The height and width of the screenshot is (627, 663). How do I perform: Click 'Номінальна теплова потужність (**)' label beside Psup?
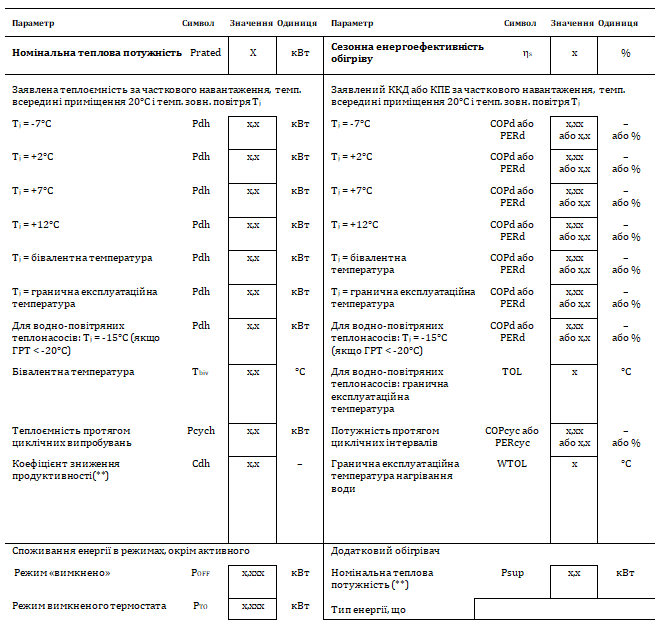(x=382, y=579)
